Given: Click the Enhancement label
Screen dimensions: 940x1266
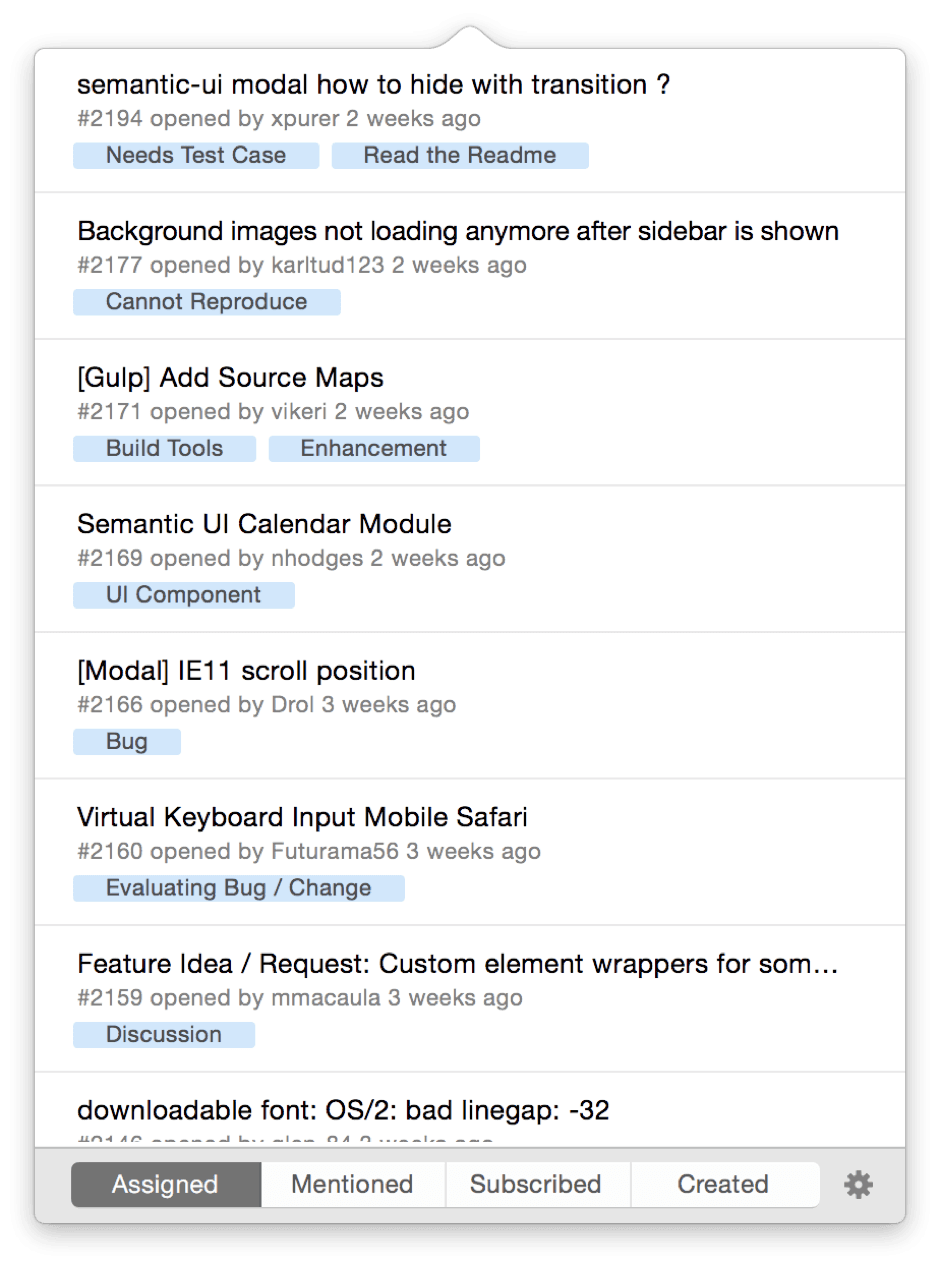Looking at the screenshot, I should 374,449.
